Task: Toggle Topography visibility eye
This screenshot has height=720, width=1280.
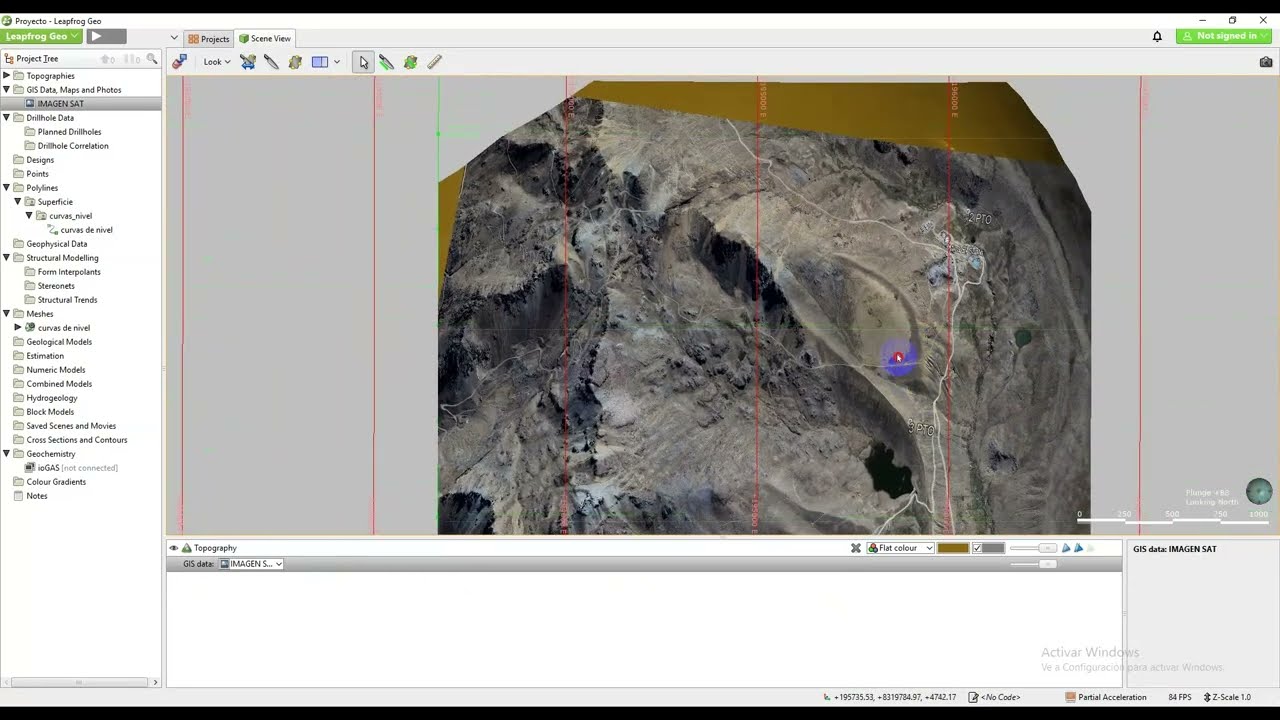Action: coord(174,548)
